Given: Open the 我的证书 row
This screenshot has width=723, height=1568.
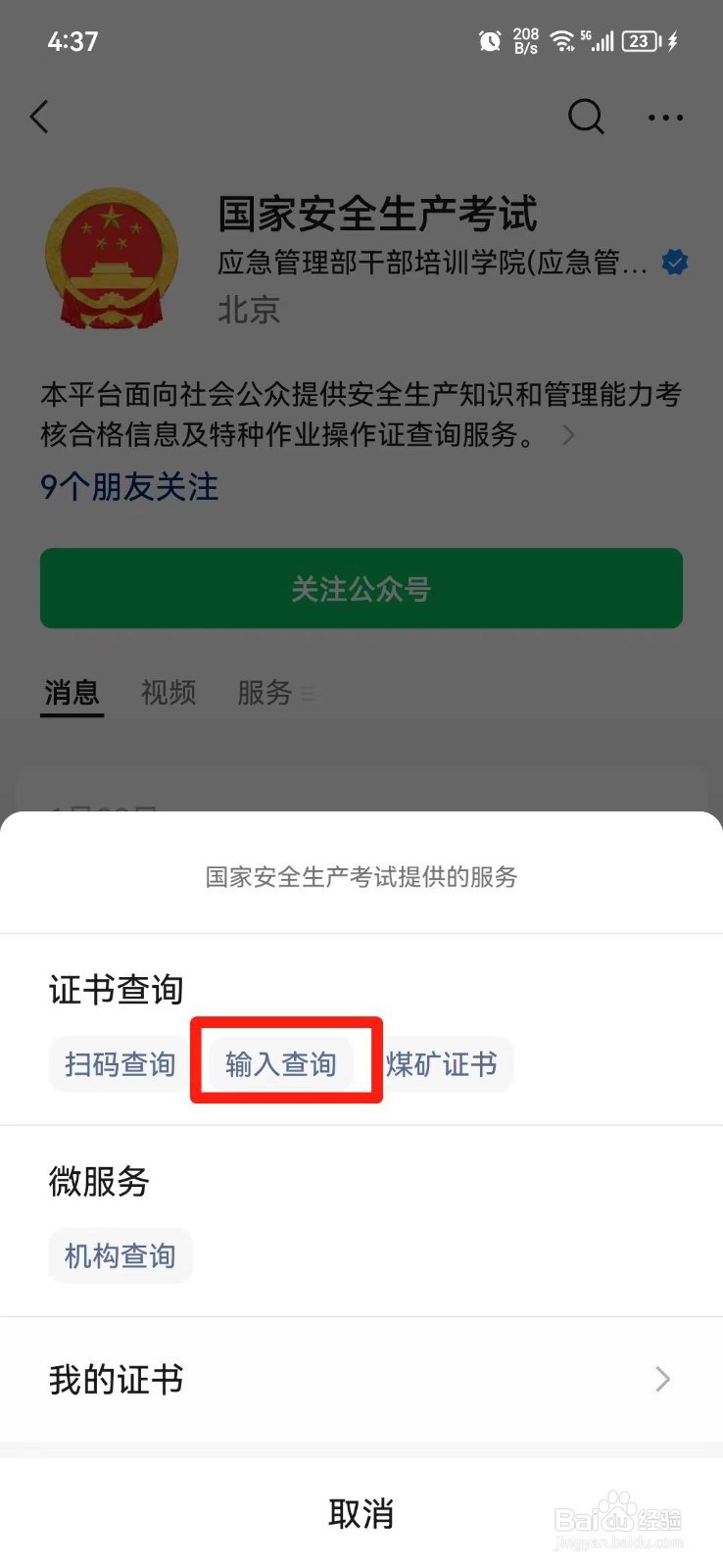Looking at the screenshot, I should tap(361, 1380).
